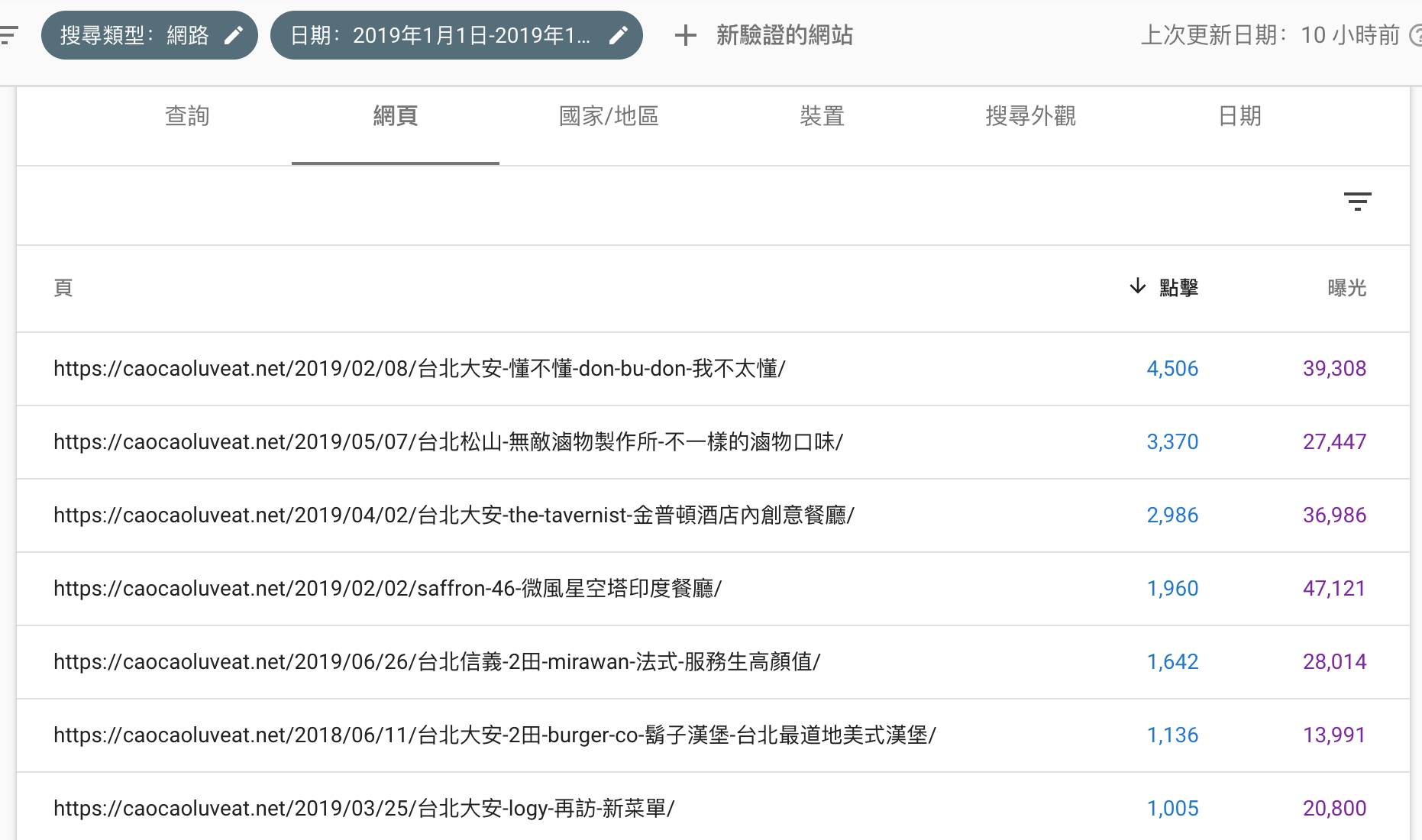
Task: Switch to the 日期 tab
Action: [1239, 116]
